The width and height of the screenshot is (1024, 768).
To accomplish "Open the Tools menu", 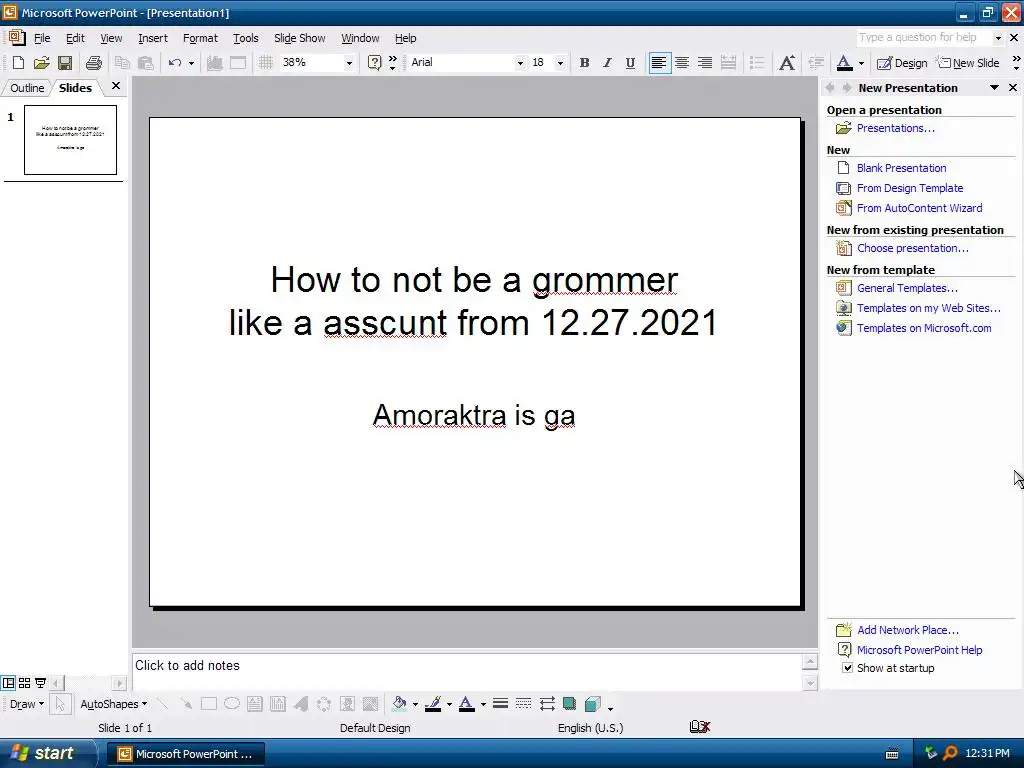I will pos(246,38).
